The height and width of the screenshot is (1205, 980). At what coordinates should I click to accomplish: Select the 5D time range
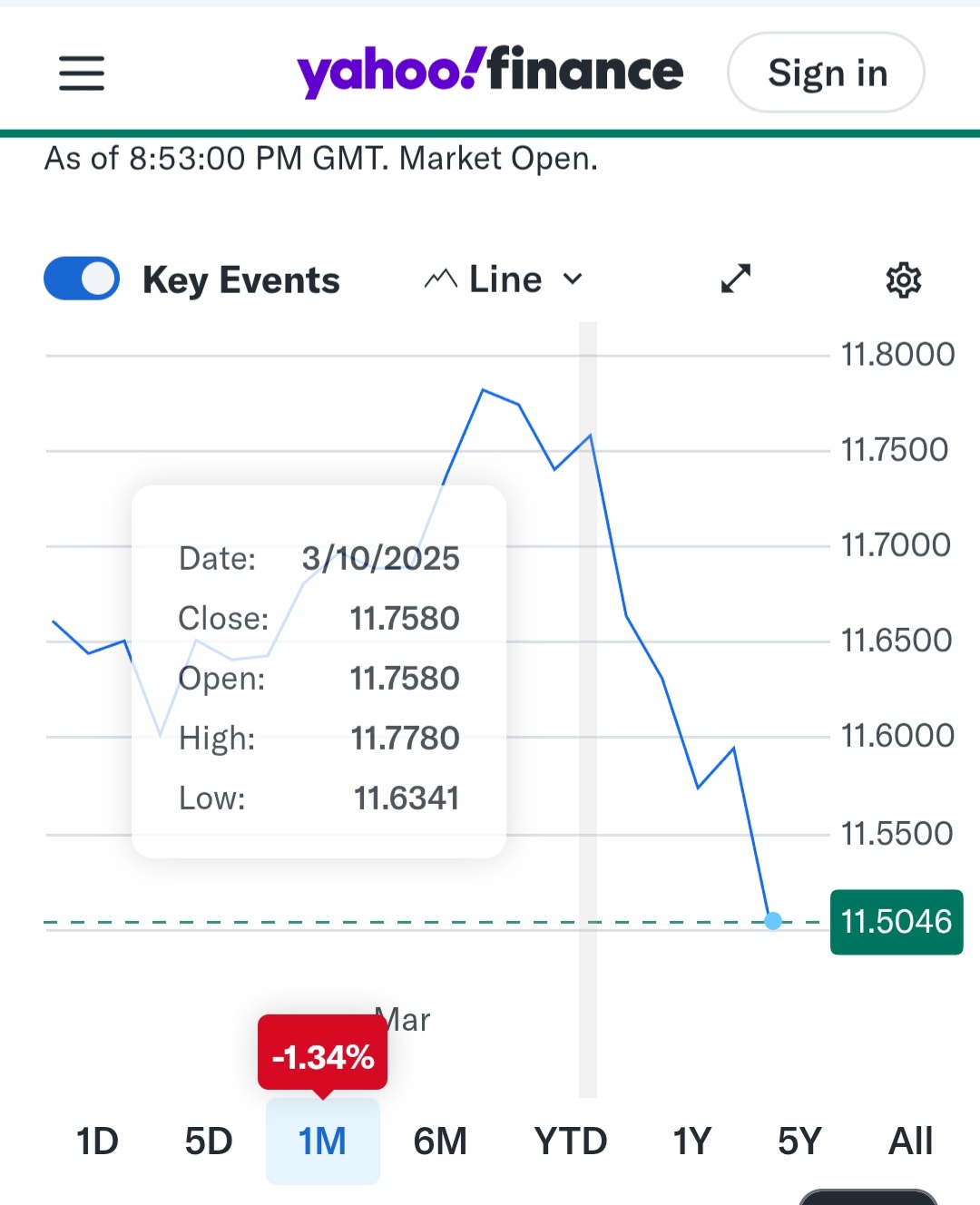pyautogui.click(x=209, y=1141)
